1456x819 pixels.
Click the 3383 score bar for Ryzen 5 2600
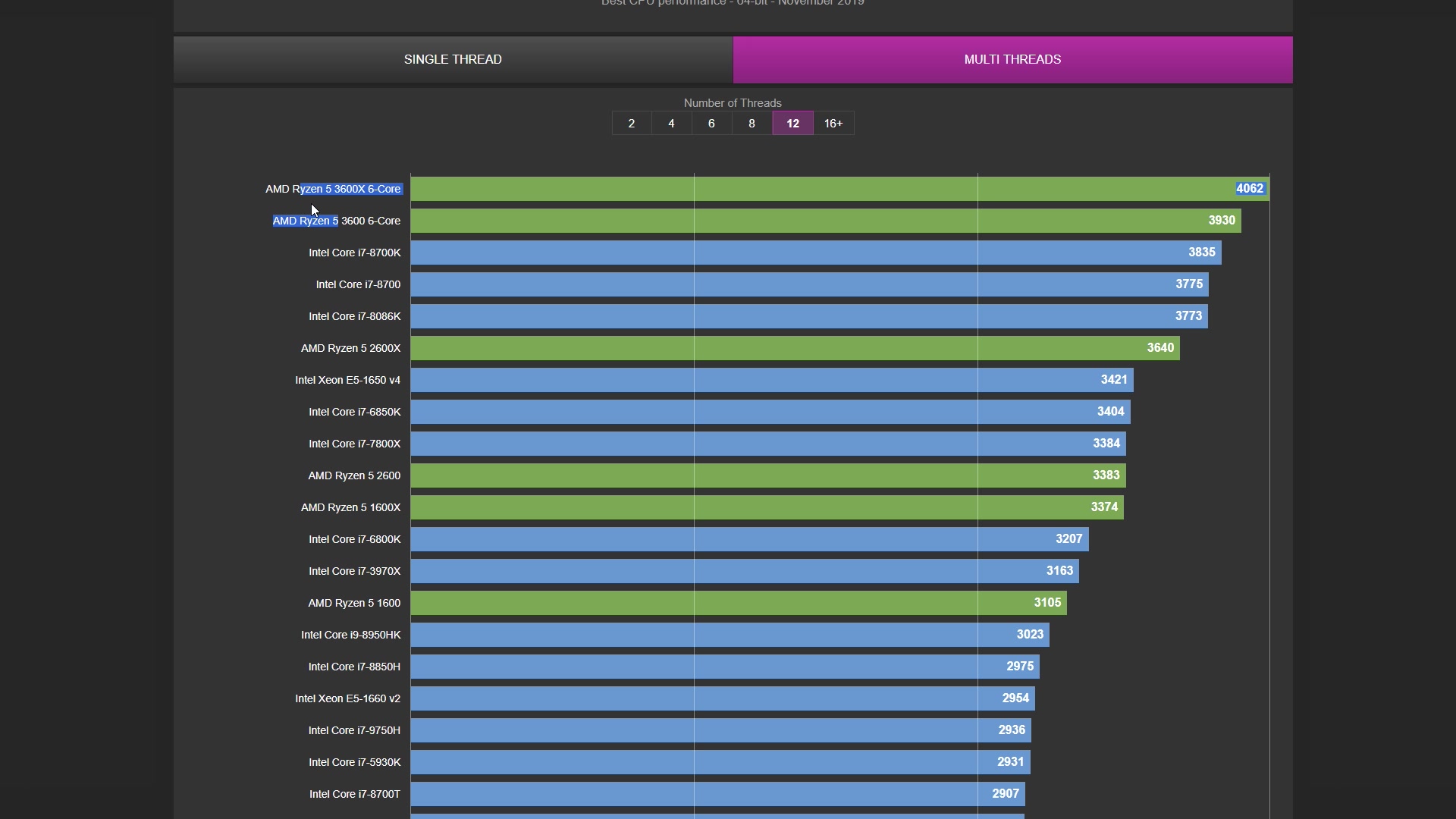(x=767, y=475)
